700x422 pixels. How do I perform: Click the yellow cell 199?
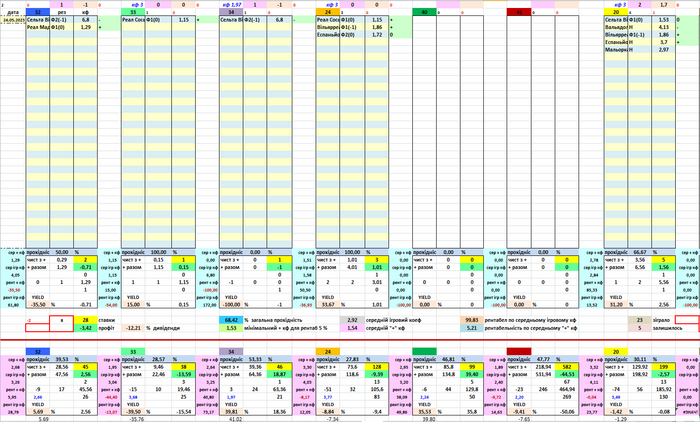pos(663,367)
